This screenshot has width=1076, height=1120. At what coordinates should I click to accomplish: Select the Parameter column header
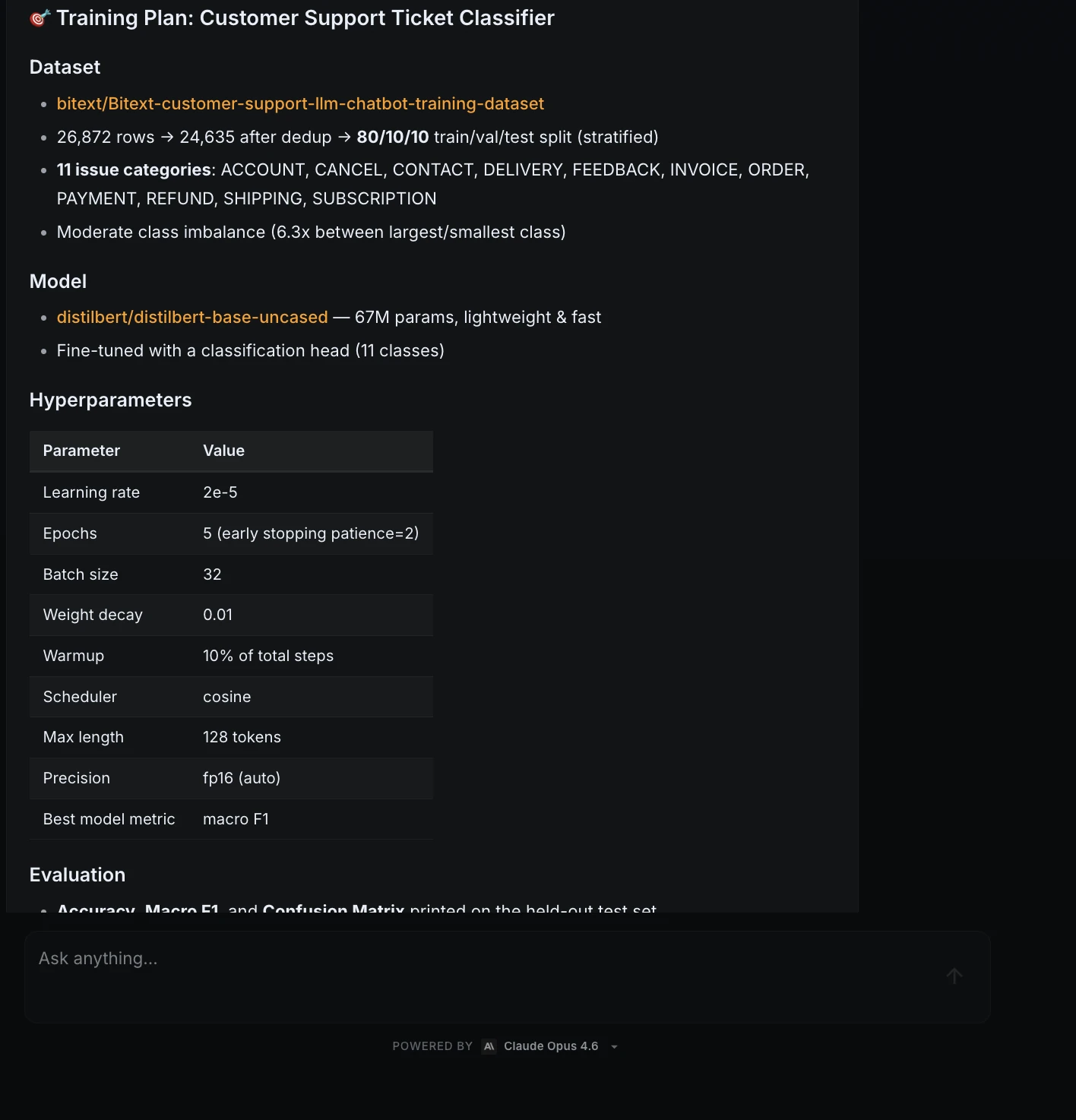tap(81, 451)
